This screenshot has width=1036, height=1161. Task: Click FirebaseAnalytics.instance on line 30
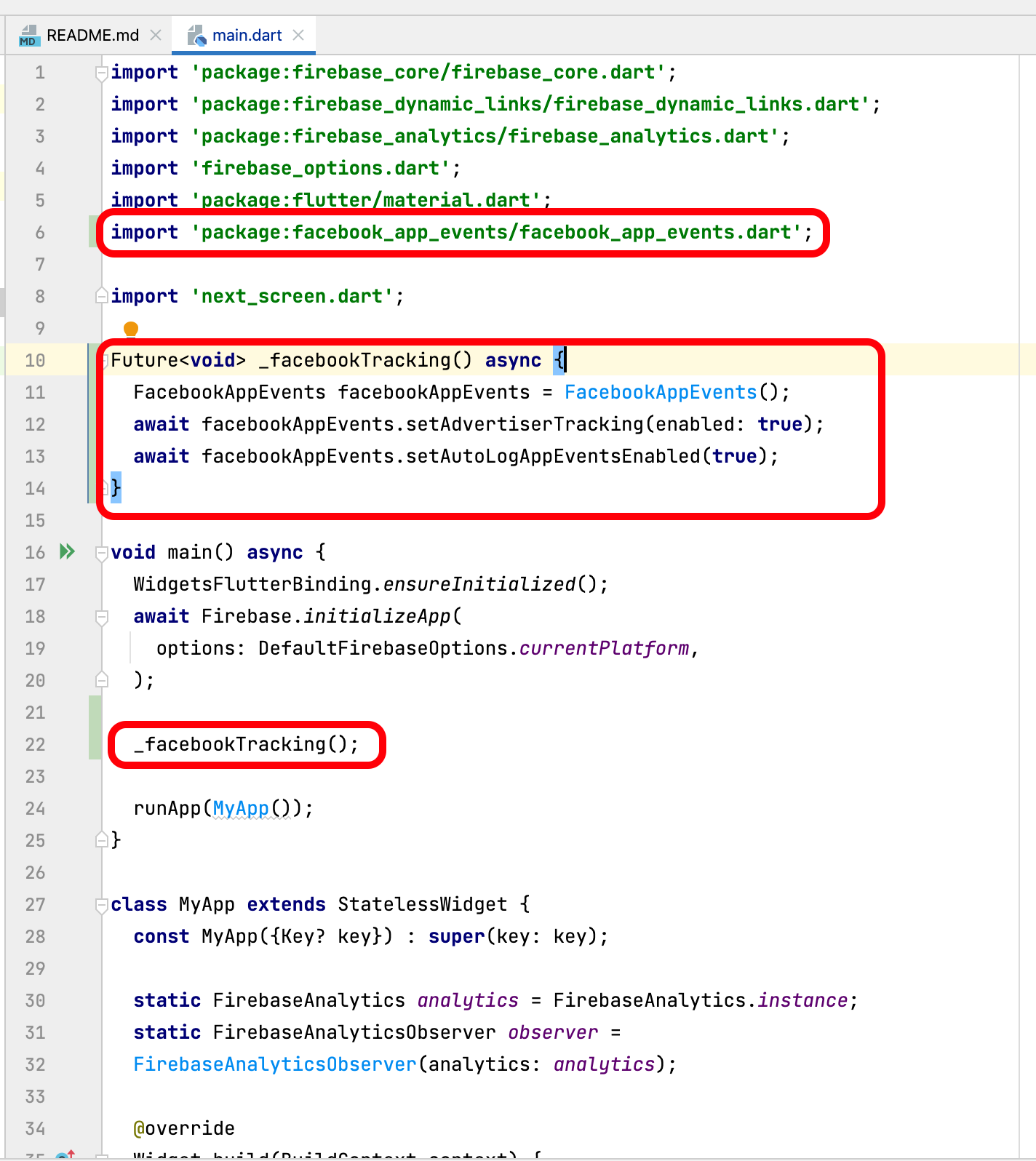700,1000
